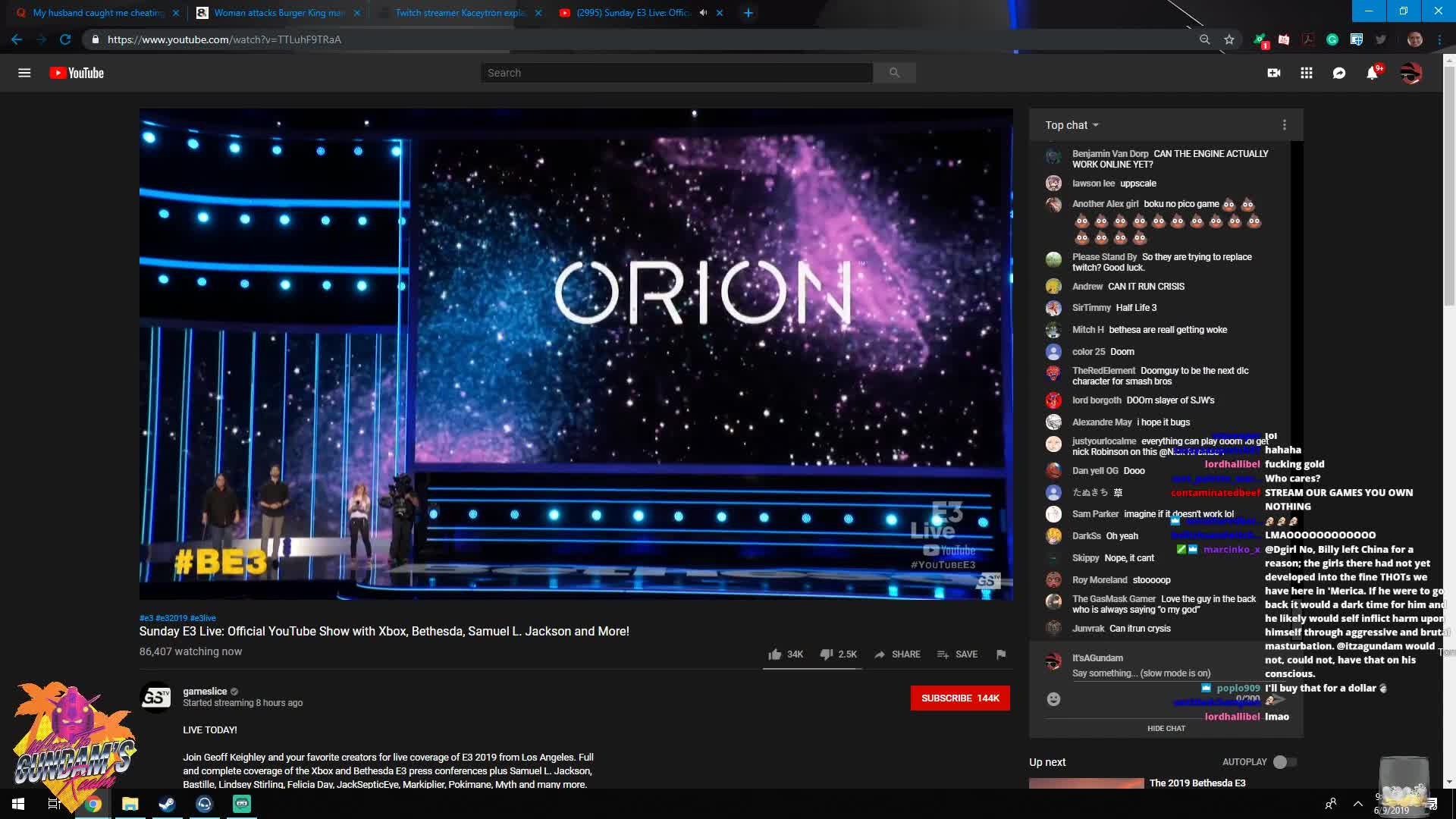
Task: Switch to Twitch streamer Kaceytron tab
Action: click(x=459, y=13)
